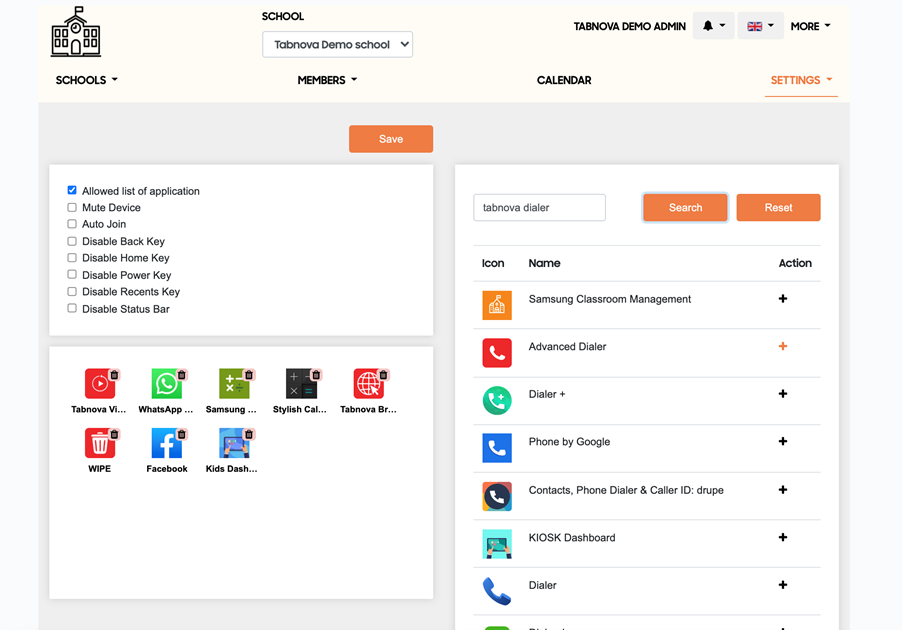Check the Disable Status Bar option

72,308
